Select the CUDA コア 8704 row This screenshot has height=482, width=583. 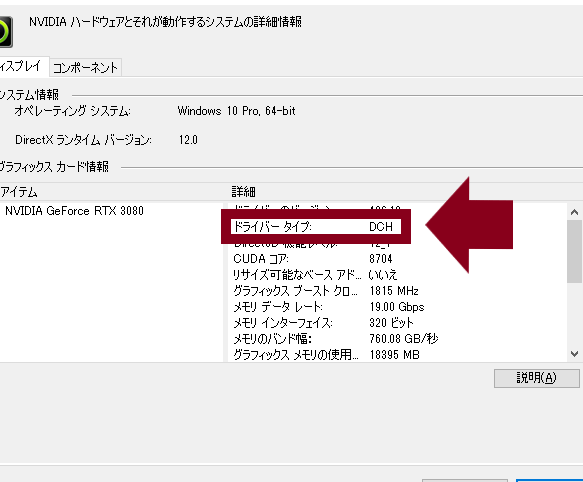(312, 258)
